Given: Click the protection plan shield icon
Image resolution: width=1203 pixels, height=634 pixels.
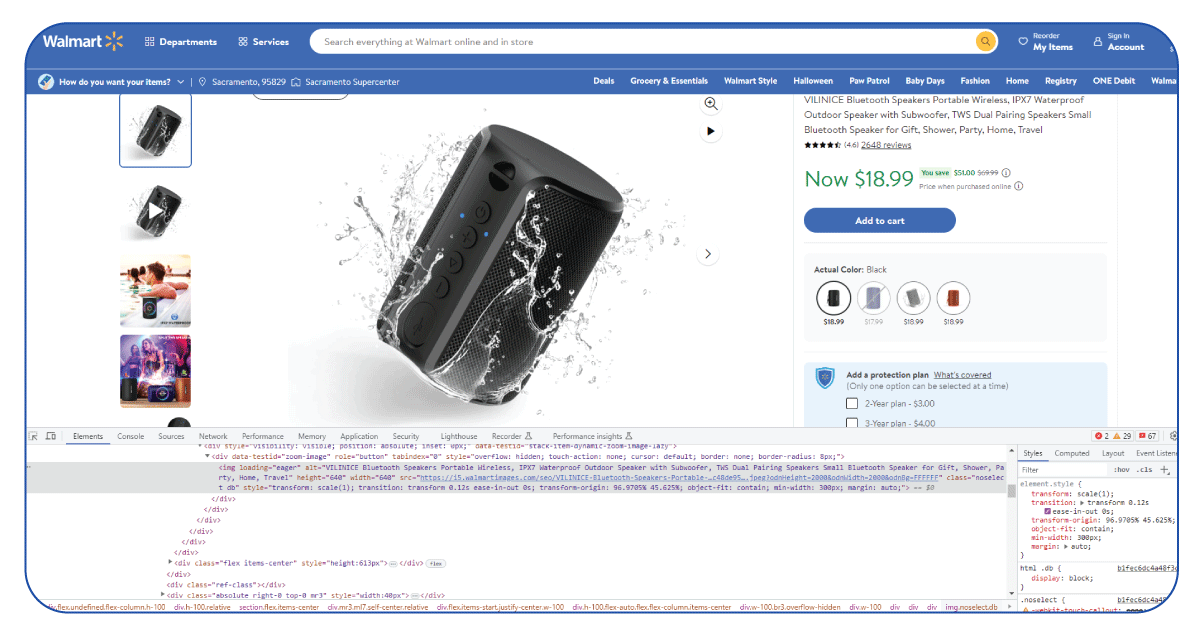Looking at the screenshot, I should pos(825,378).
